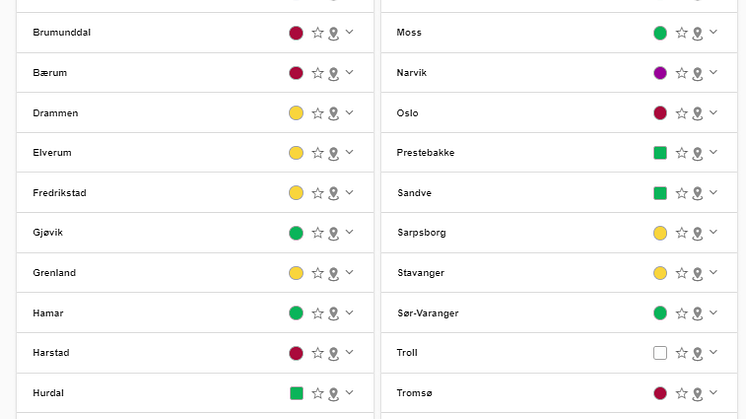
Task: Expand the Troll row chevron
Action: pos(713,352)
